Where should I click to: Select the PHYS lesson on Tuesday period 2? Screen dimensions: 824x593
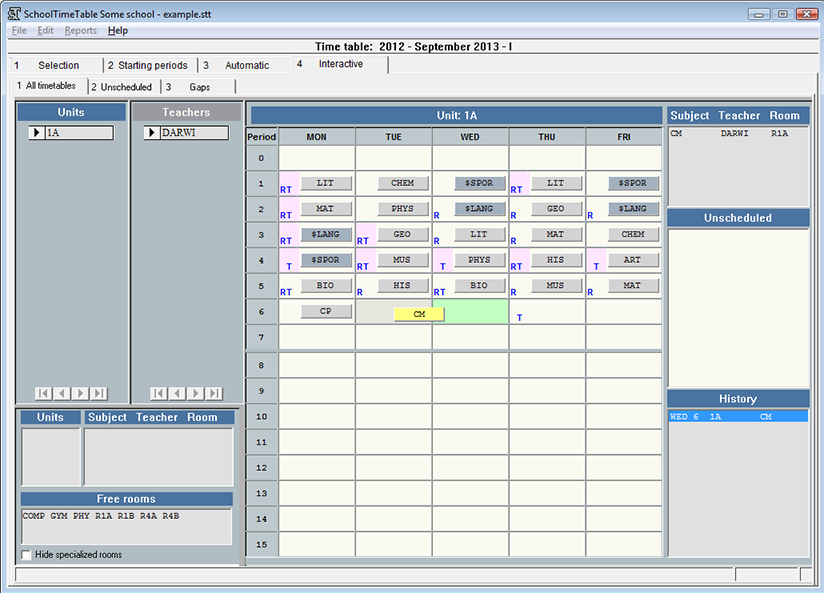coord(403,209)
